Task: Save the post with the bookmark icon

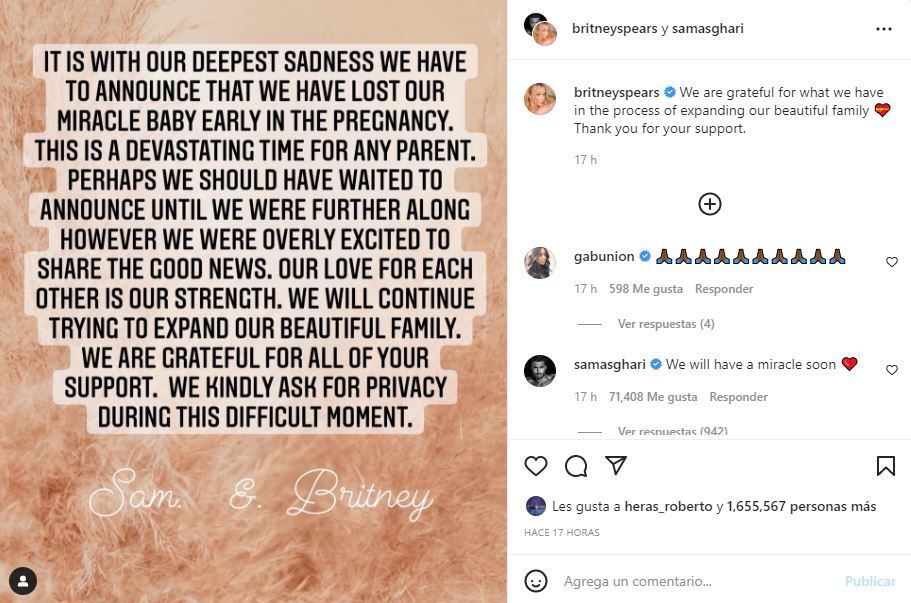Action: click(885, 466)
